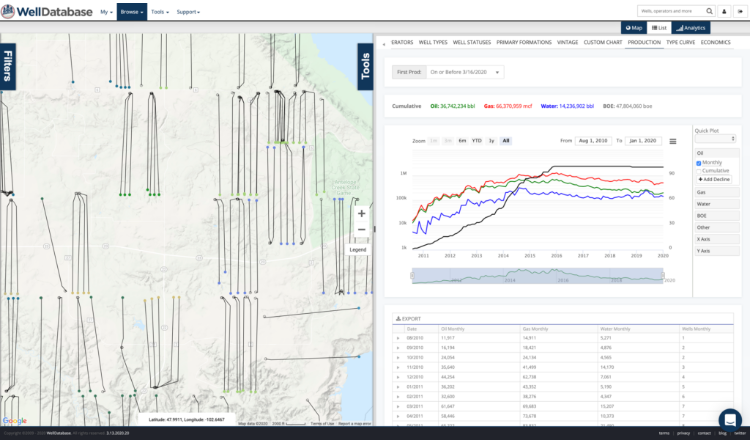Zoom in on the map
This screenshot has width=752, height=440.
click(362, 214)
